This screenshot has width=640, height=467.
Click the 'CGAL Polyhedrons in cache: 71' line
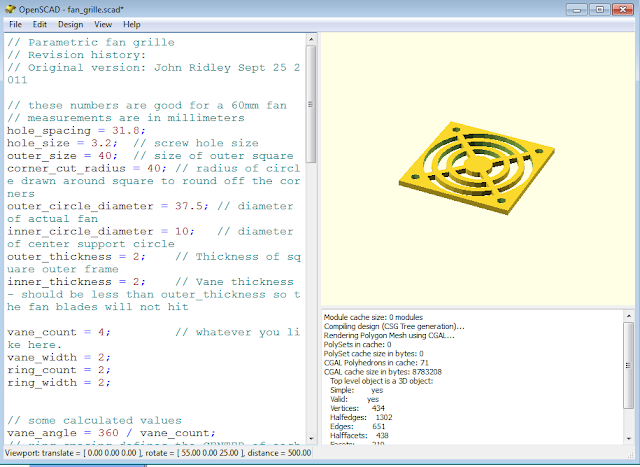pos(376,362)
